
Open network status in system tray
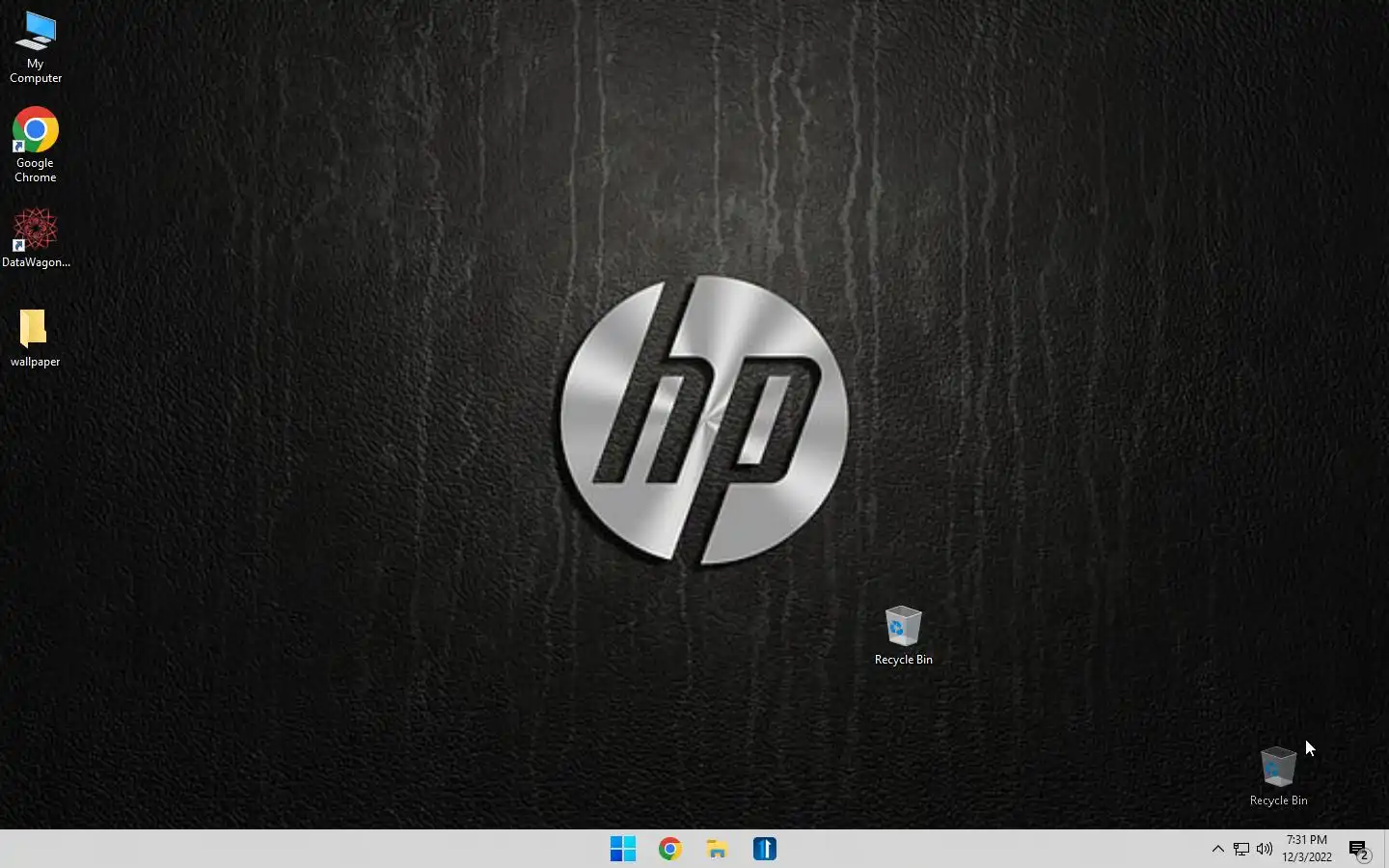pos(1241,849)
